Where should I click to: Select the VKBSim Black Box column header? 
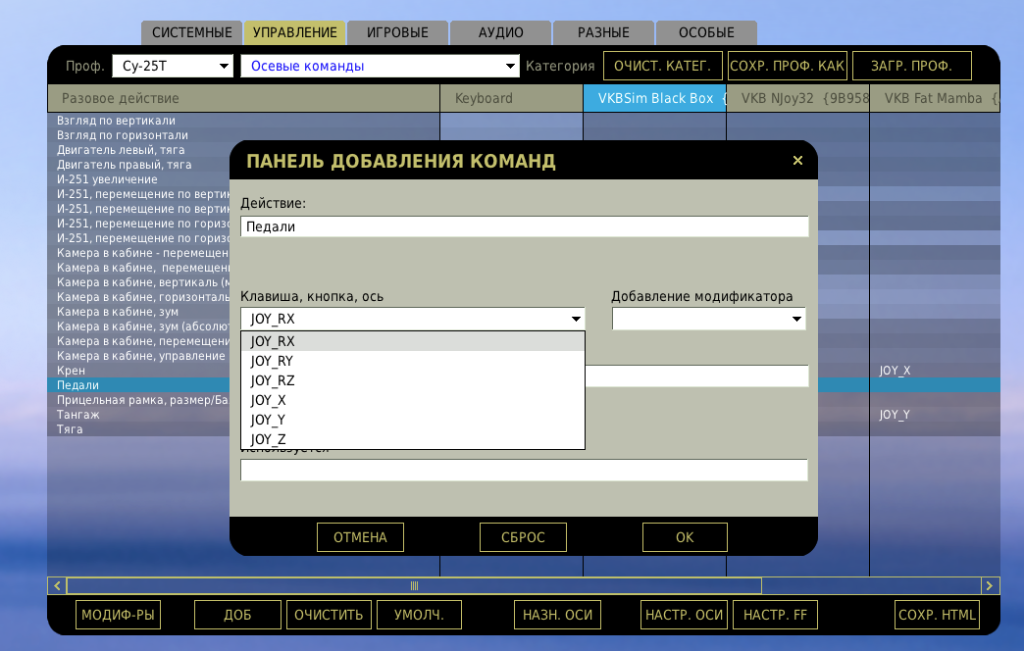[654, 98]
